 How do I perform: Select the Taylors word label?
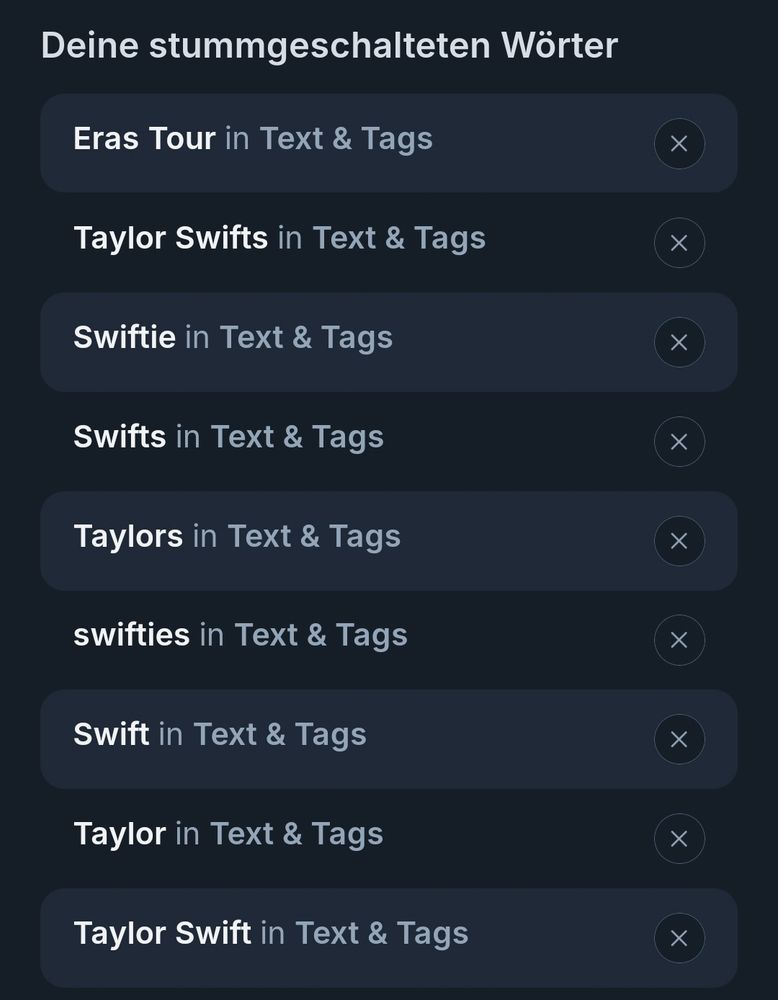point(128,536)
